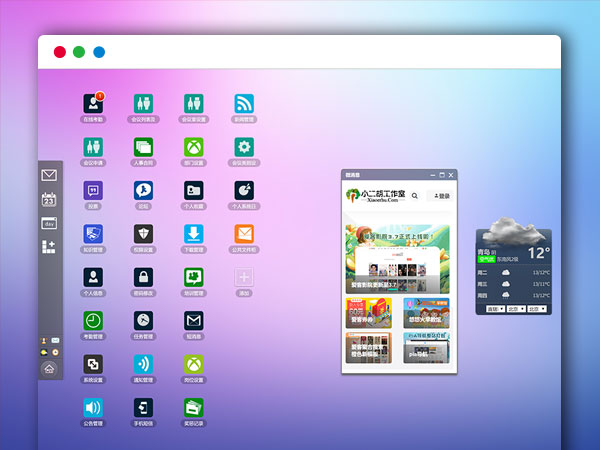
Task: Click the 登录 login button in browser window
Action: click(441, 196)
